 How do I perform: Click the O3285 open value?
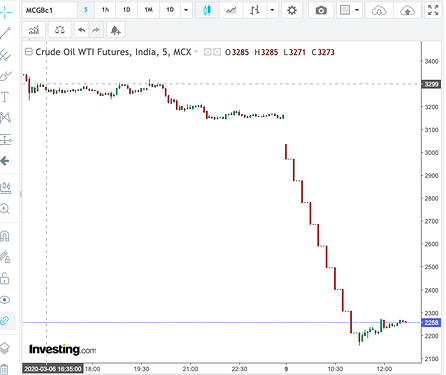pos(237,52)
